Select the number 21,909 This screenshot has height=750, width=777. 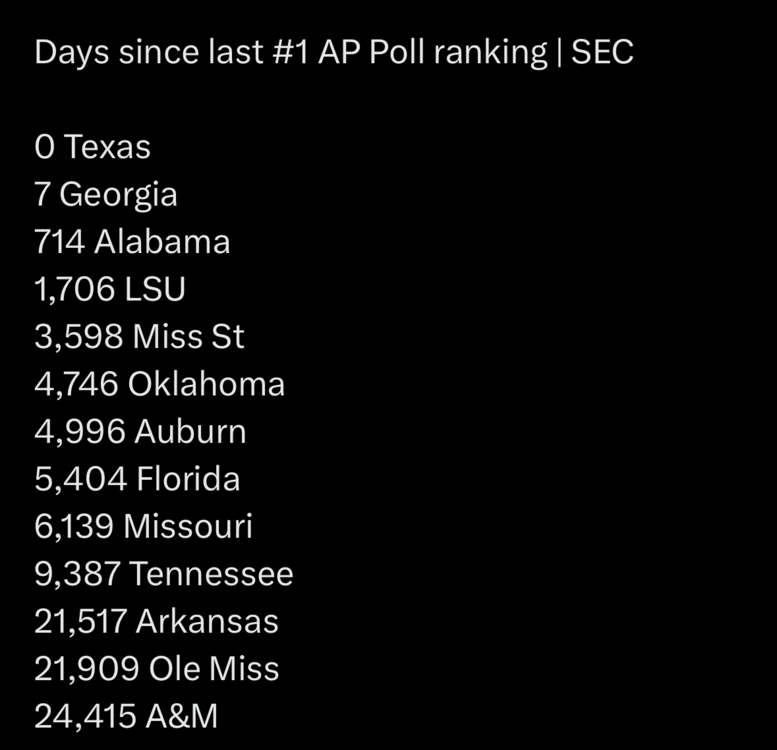point(81,669)
